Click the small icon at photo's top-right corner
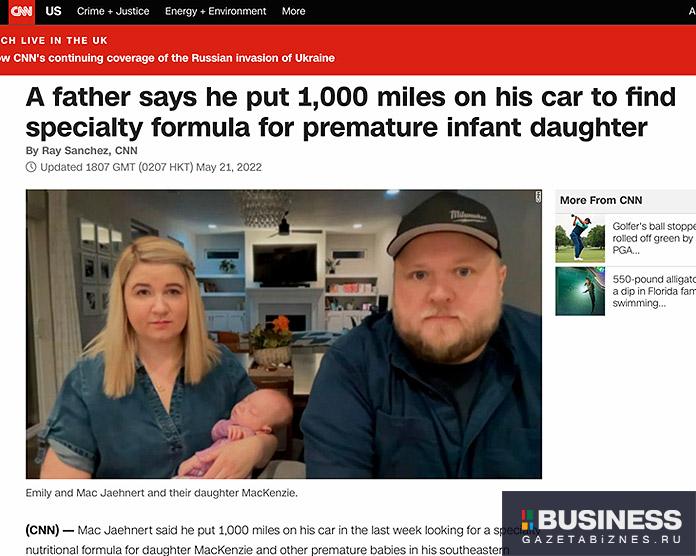The width and height of the screenshot is (696, 556). tap(538, 197)
